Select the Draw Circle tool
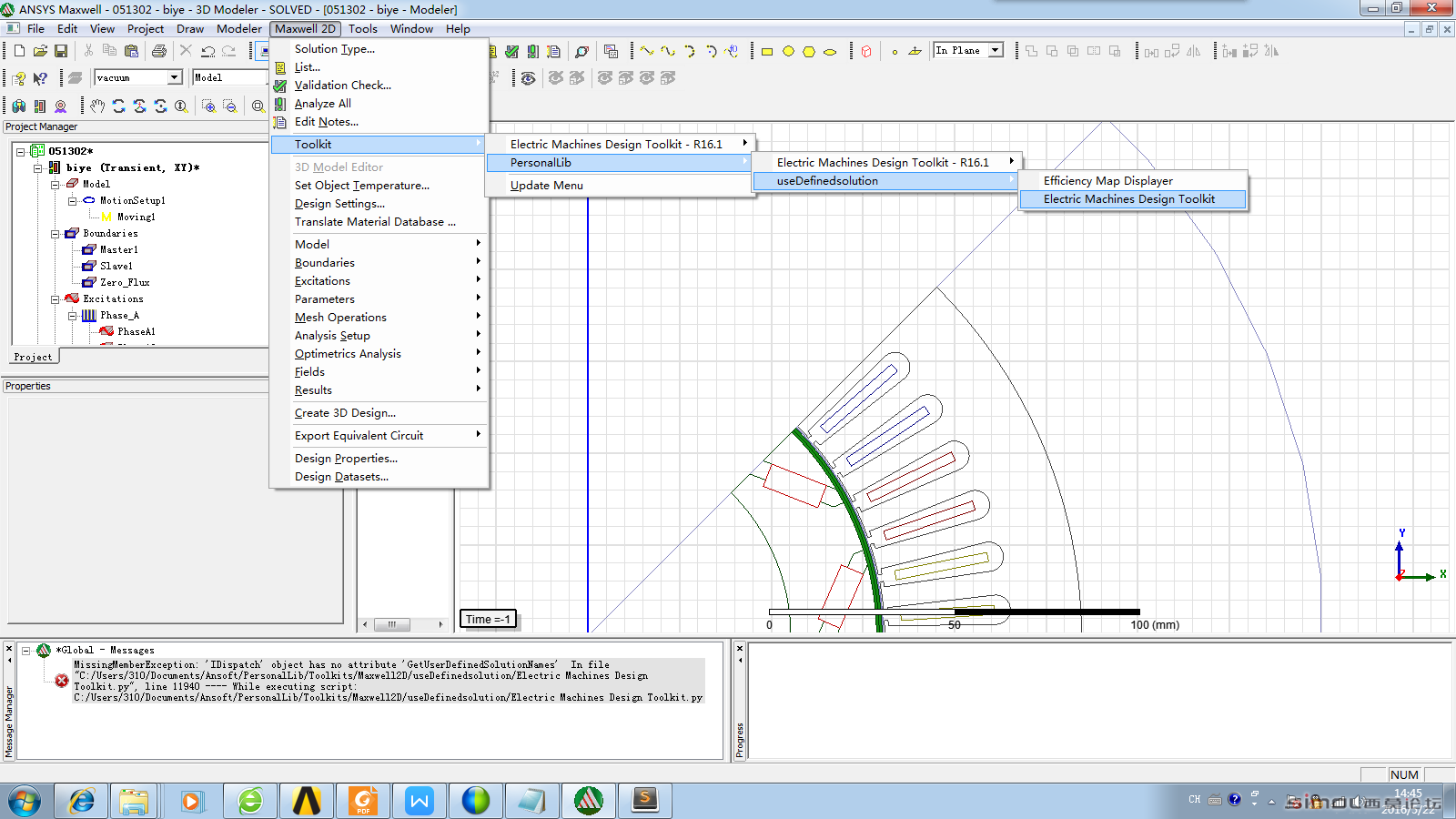 (x=788, y=52)
